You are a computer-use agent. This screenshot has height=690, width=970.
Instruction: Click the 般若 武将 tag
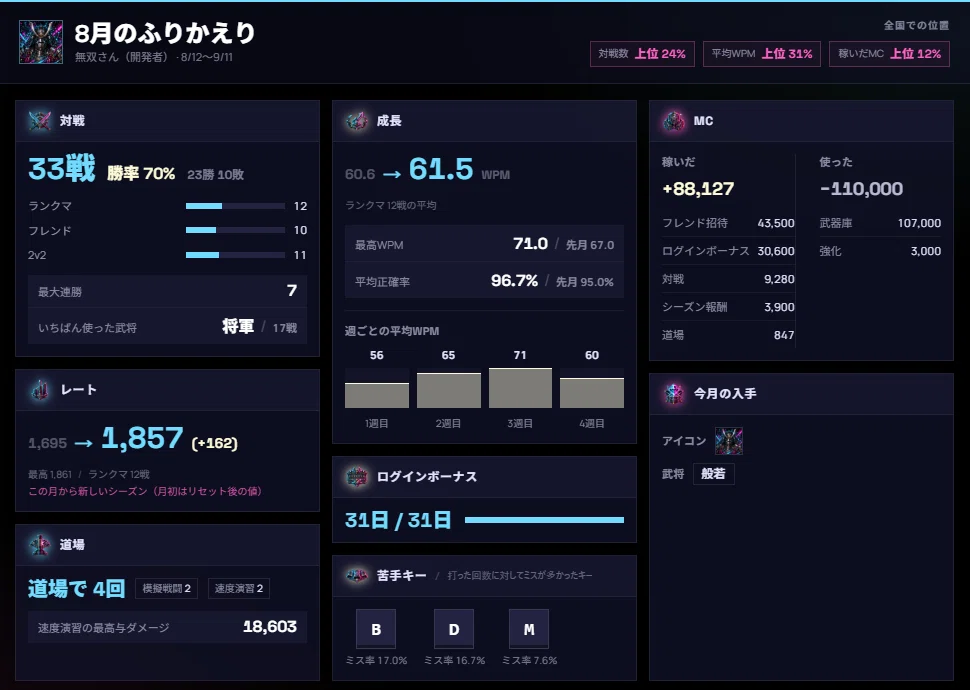pyautogui.click(x=713, y=474)
